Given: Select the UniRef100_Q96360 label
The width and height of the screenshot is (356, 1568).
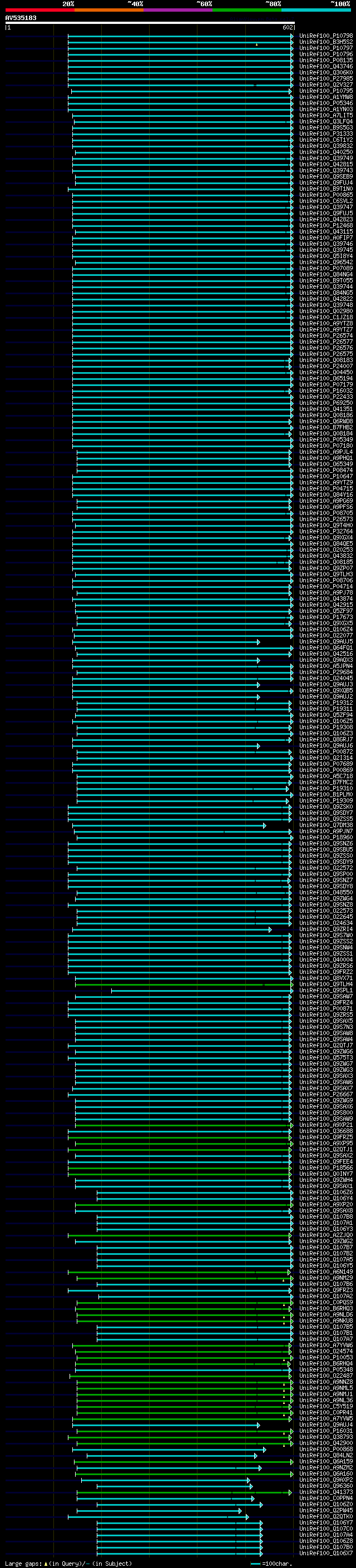Looking at the screenshot, I should pyautogui.click(x=326, y=1486).
